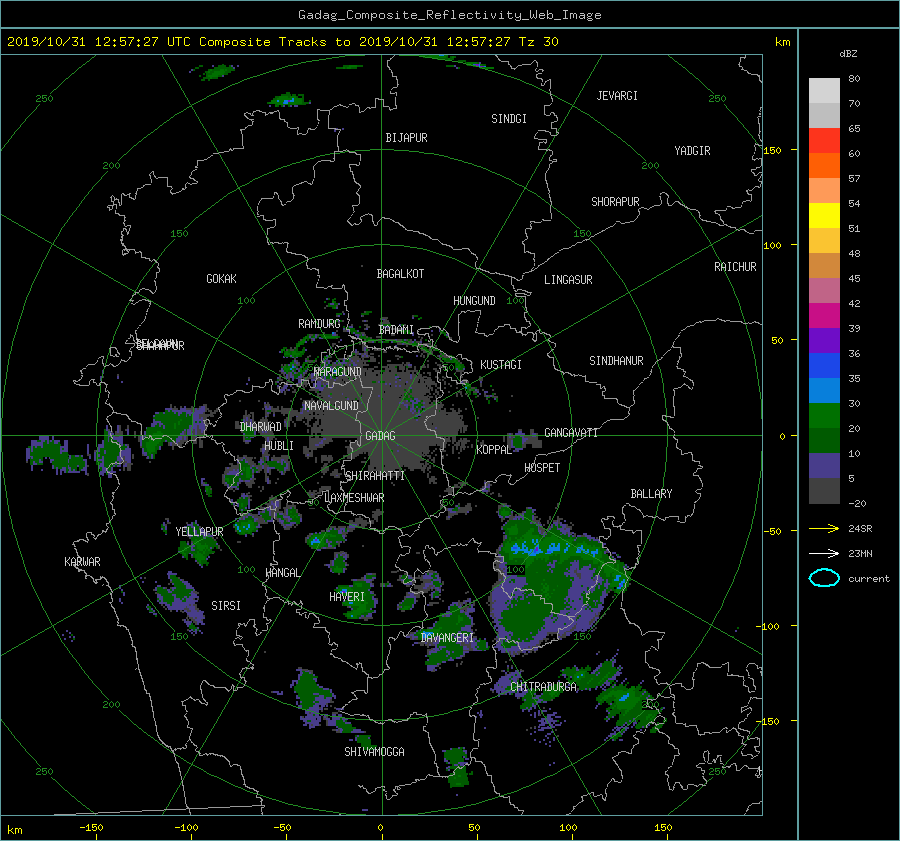Screen dimensions: 900x841
Task: Click the GANGAVATI city label
Action: pos(571,433)
